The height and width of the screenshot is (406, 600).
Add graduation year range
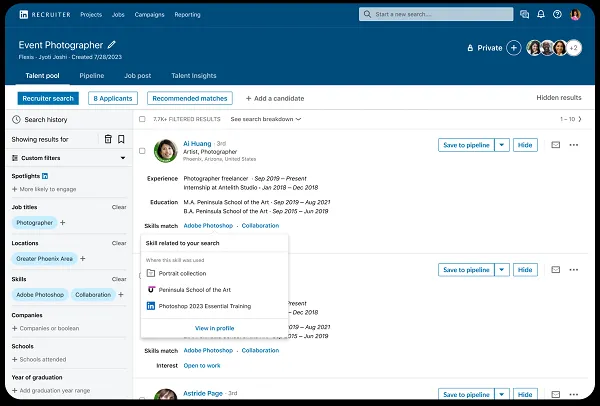coord(51,391)
